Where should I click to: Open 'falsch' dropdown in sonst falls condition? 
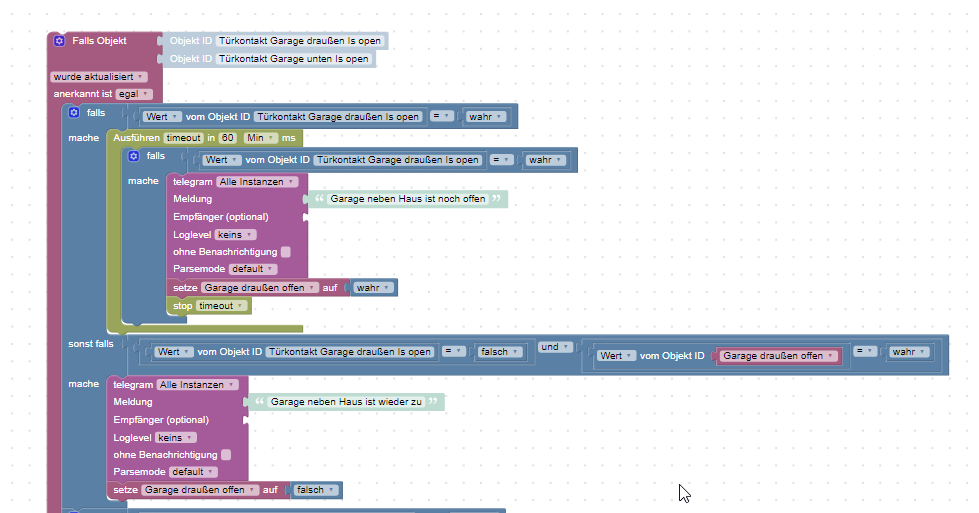pyautogui.click(x=499, y=353)
